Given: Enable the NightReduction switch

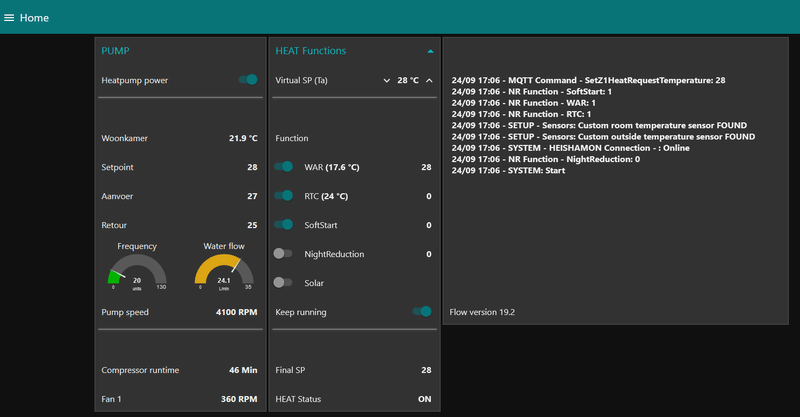Looking at the screenshot, I should point(283,254).
